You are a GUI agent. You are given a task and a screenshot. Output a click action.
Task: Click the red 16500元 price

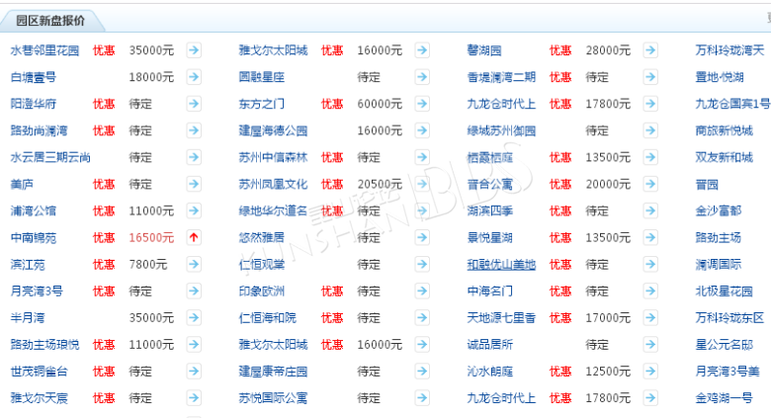pyautogui.click(x=151, y=238)
